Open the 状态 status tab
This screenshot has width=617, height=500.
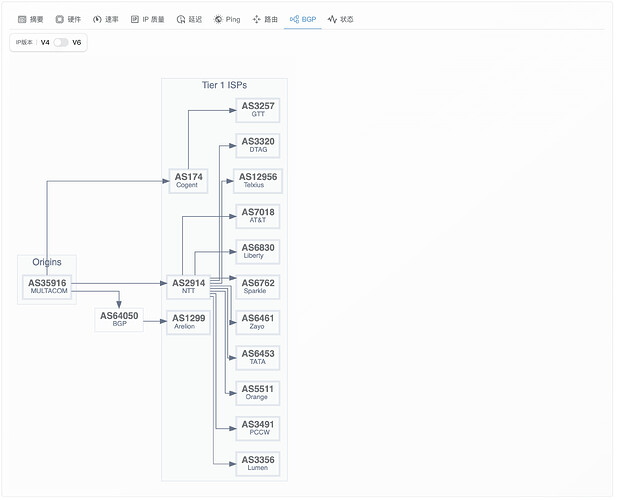pyautogui.click(x=340, y=19)
